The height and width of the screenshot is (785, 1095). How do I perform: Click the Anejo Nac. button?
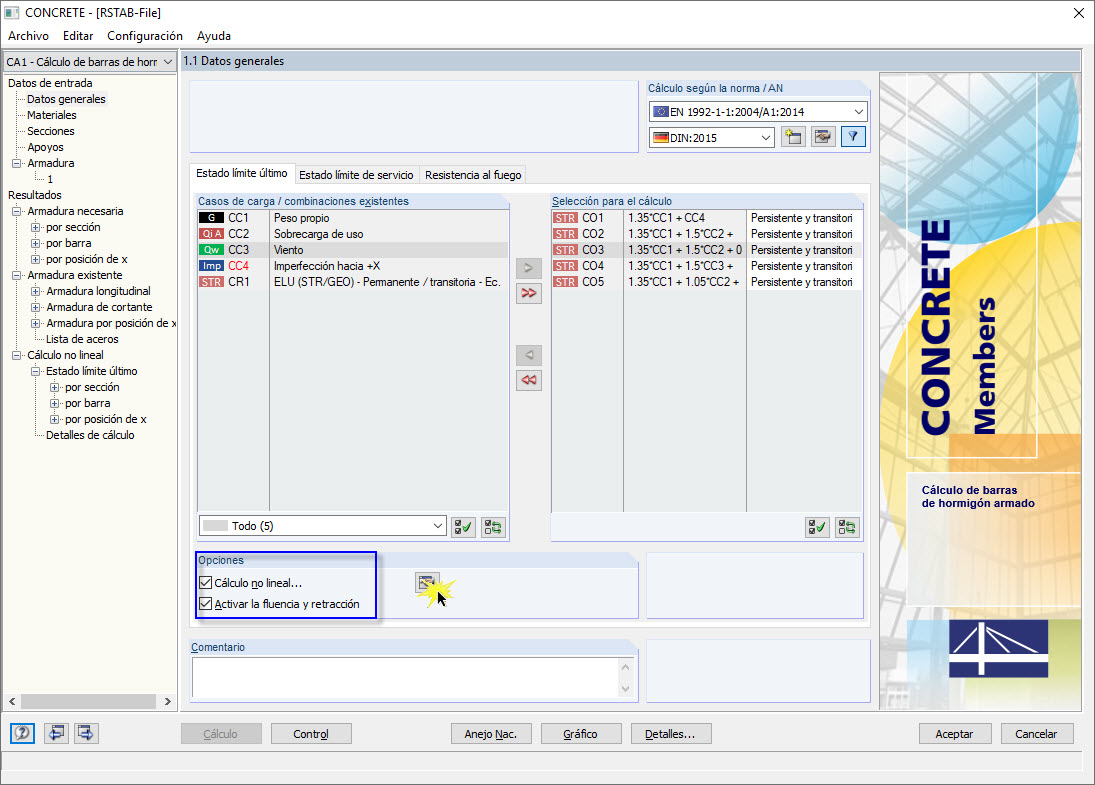click(x=491, y=734)
